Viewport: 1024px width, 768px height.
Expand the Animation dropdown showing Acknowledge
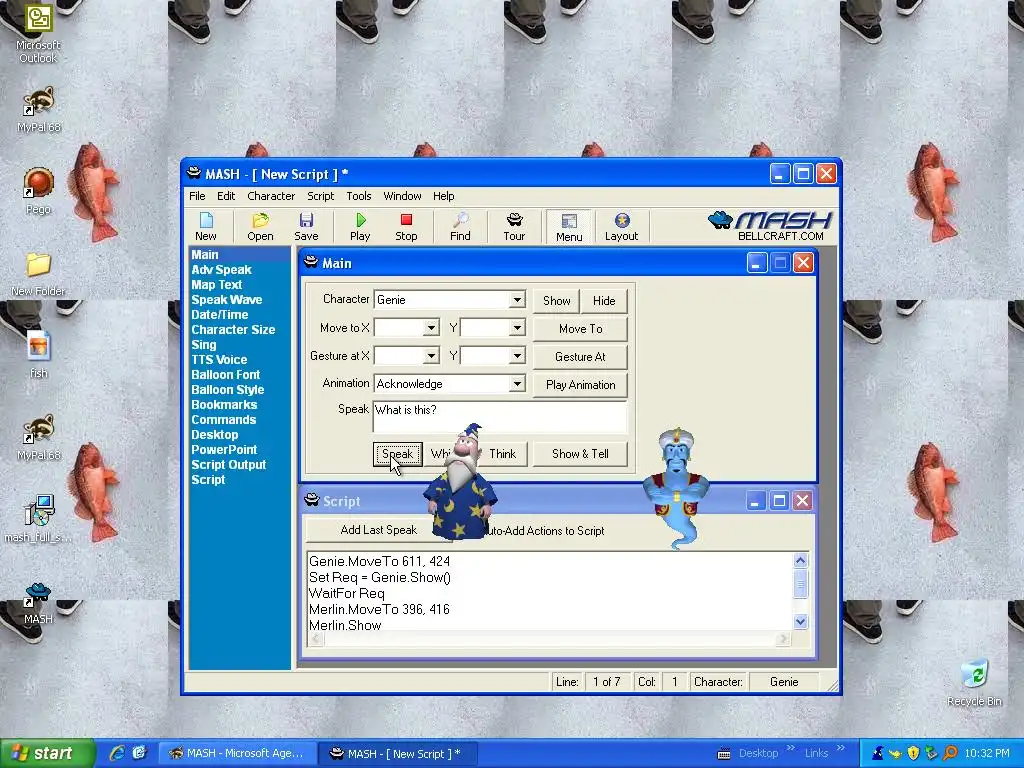pos(517,384)
